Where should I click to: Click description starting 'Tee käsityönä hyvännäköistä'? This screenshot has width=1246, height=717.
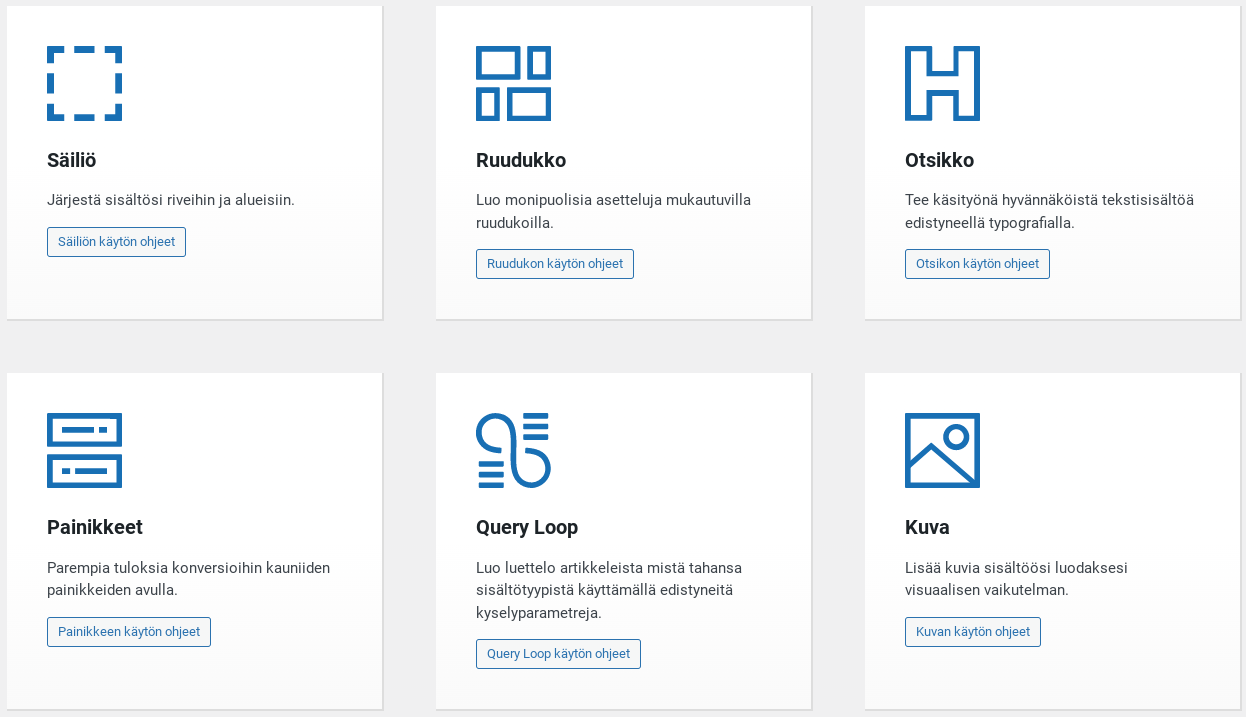tap(1049, 211)
